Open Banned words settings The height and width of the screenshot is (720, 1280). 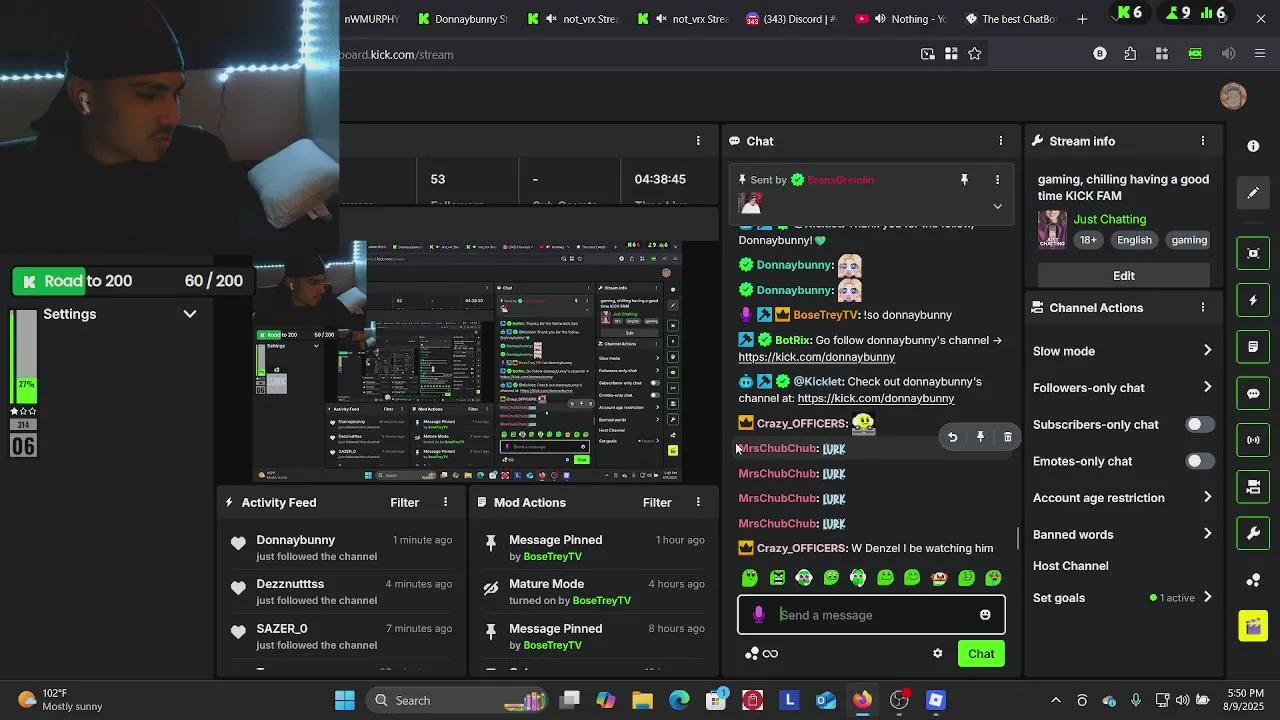pos(1123,534)
